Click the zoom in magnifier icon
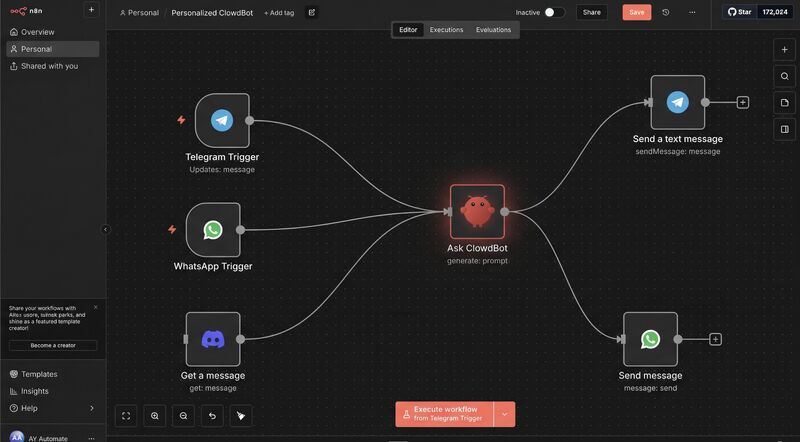 (x=155, y=415)
